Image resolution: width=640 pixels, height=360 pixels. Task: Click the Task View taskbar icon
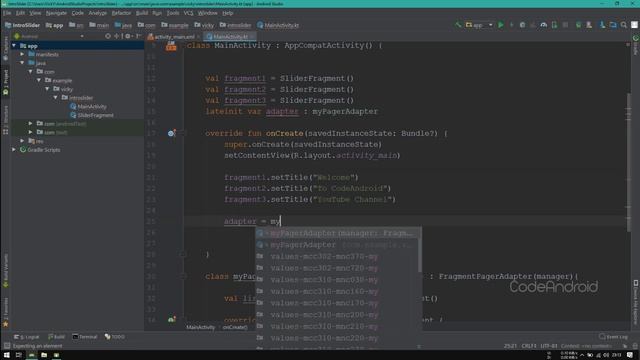(x=19, y=355)
